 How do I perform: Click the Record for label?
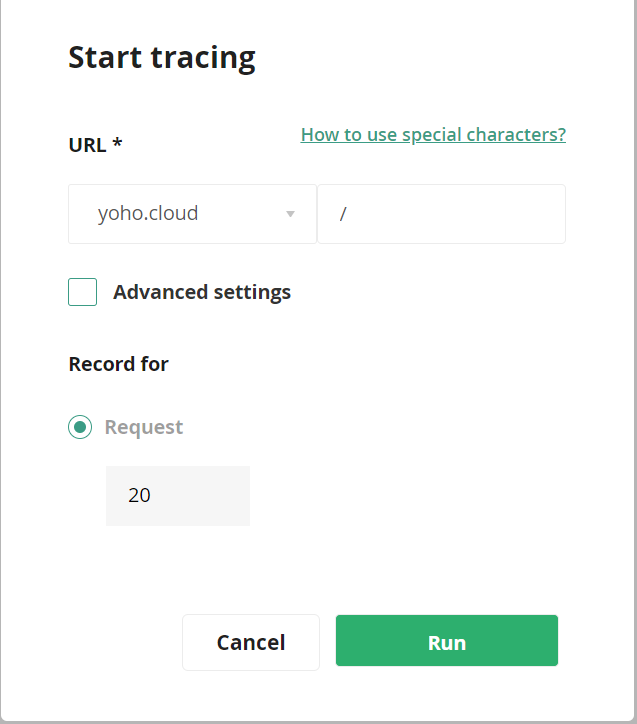click(x=118, y=364)
